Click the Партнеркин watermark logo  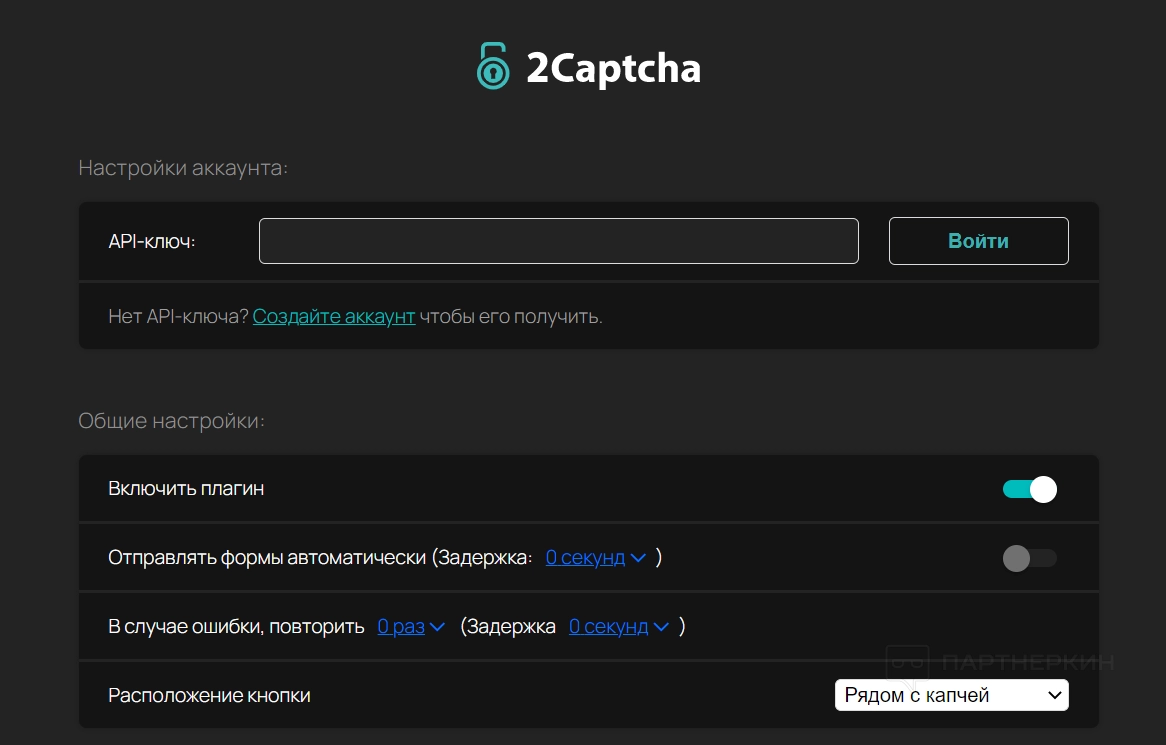pos(908,661)
